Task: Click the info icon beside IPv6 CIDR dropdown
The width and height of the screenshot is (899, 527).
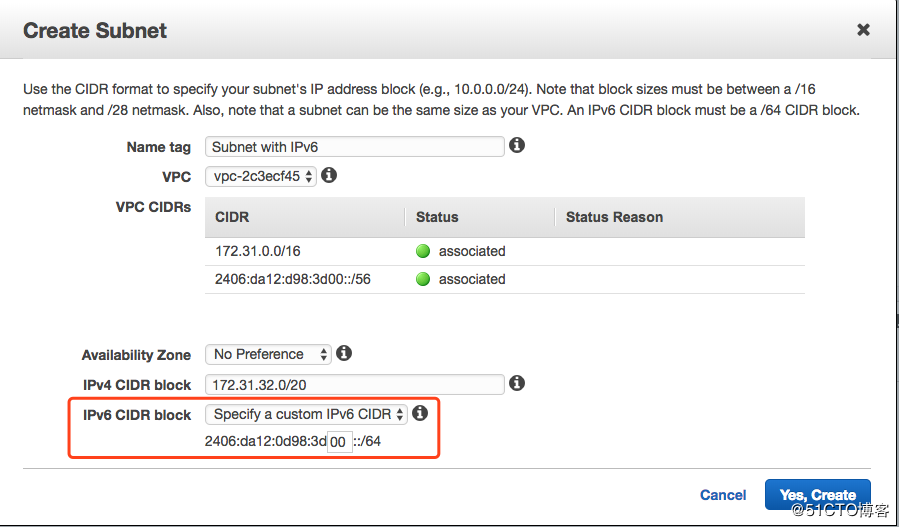Action: point(420,413)
